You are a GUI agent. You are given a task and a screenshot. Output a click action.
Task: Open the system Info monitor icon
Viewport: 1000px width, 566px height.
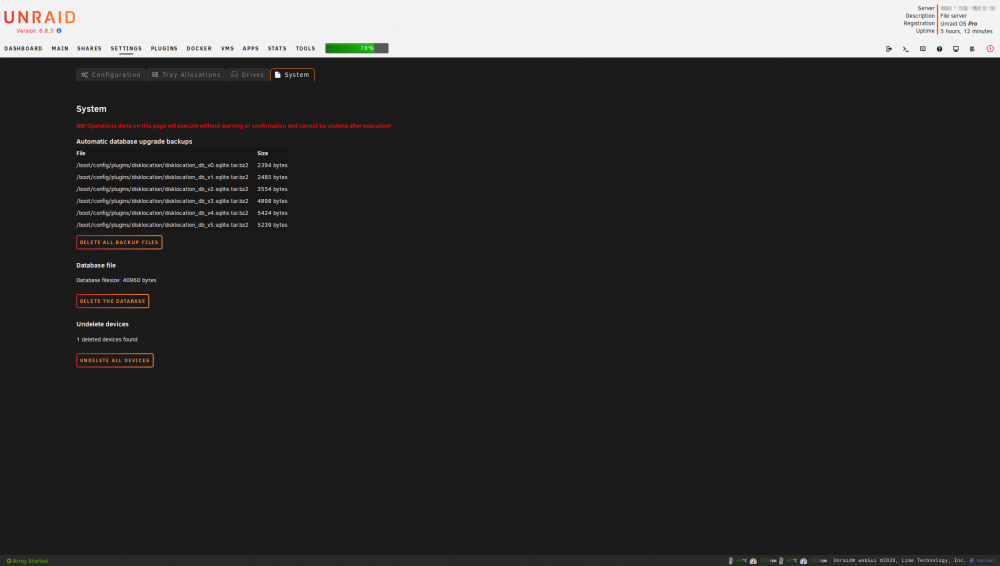(955, 48)
